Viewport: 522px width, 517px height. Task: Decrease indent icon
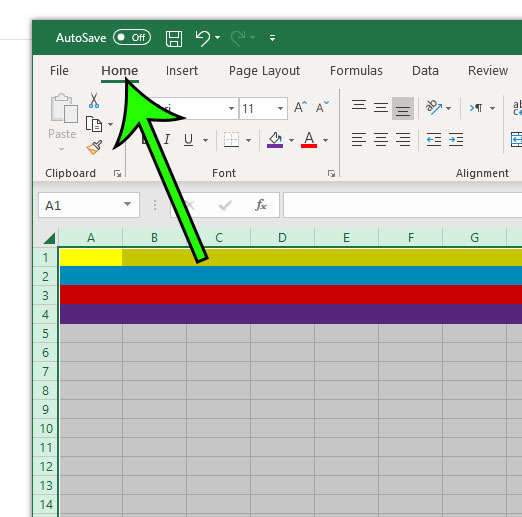pos(434,140)
